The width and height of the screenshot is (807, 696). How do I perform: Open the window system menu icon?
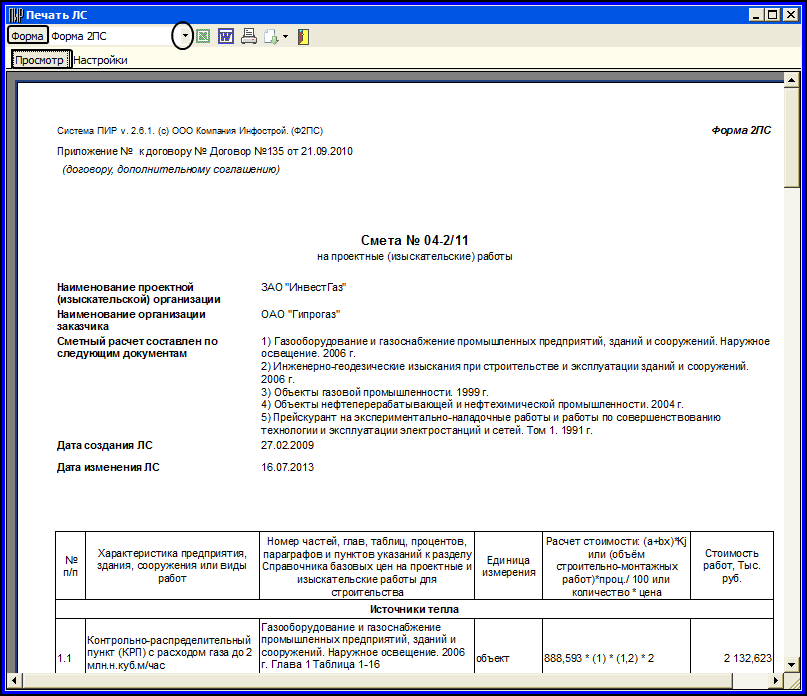(x=15, y=15)
